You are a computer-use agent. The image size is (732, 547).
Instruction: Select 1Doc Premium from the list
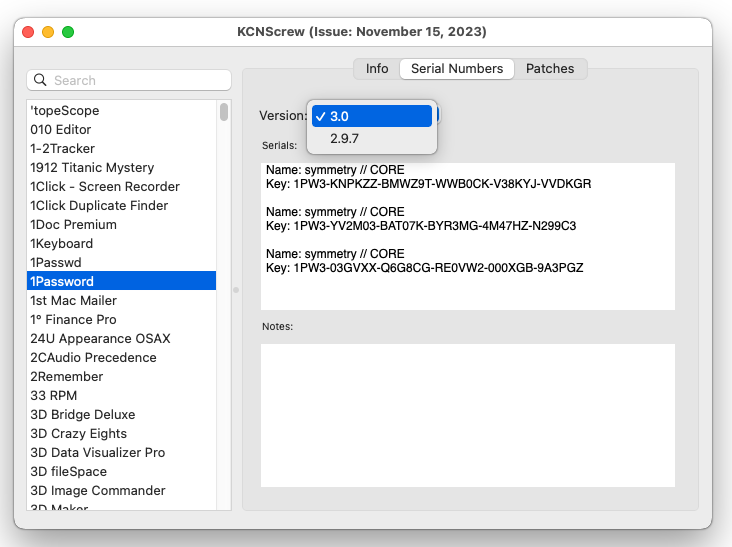pos(73,225)
